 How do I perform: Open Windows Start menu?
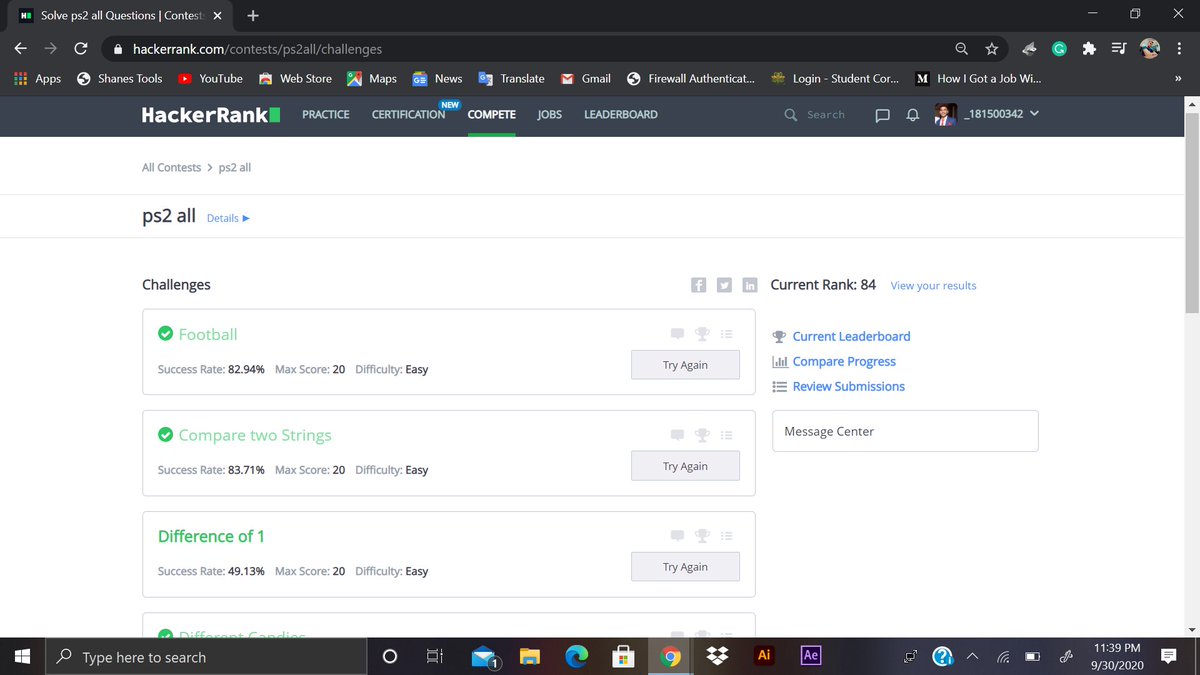(x=23, y=657)
